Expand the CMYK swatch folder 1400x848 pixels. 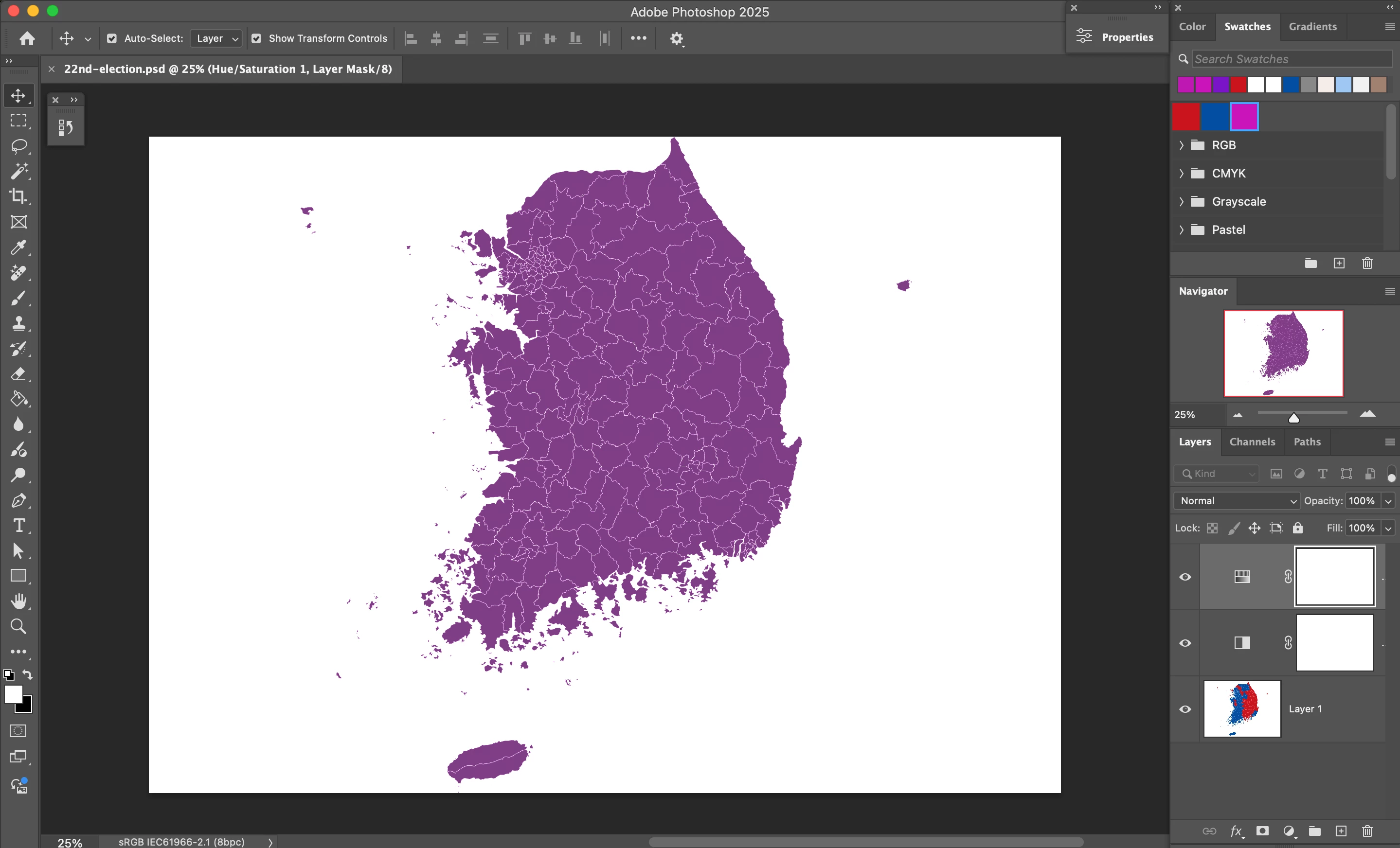tap(1182, 174)
